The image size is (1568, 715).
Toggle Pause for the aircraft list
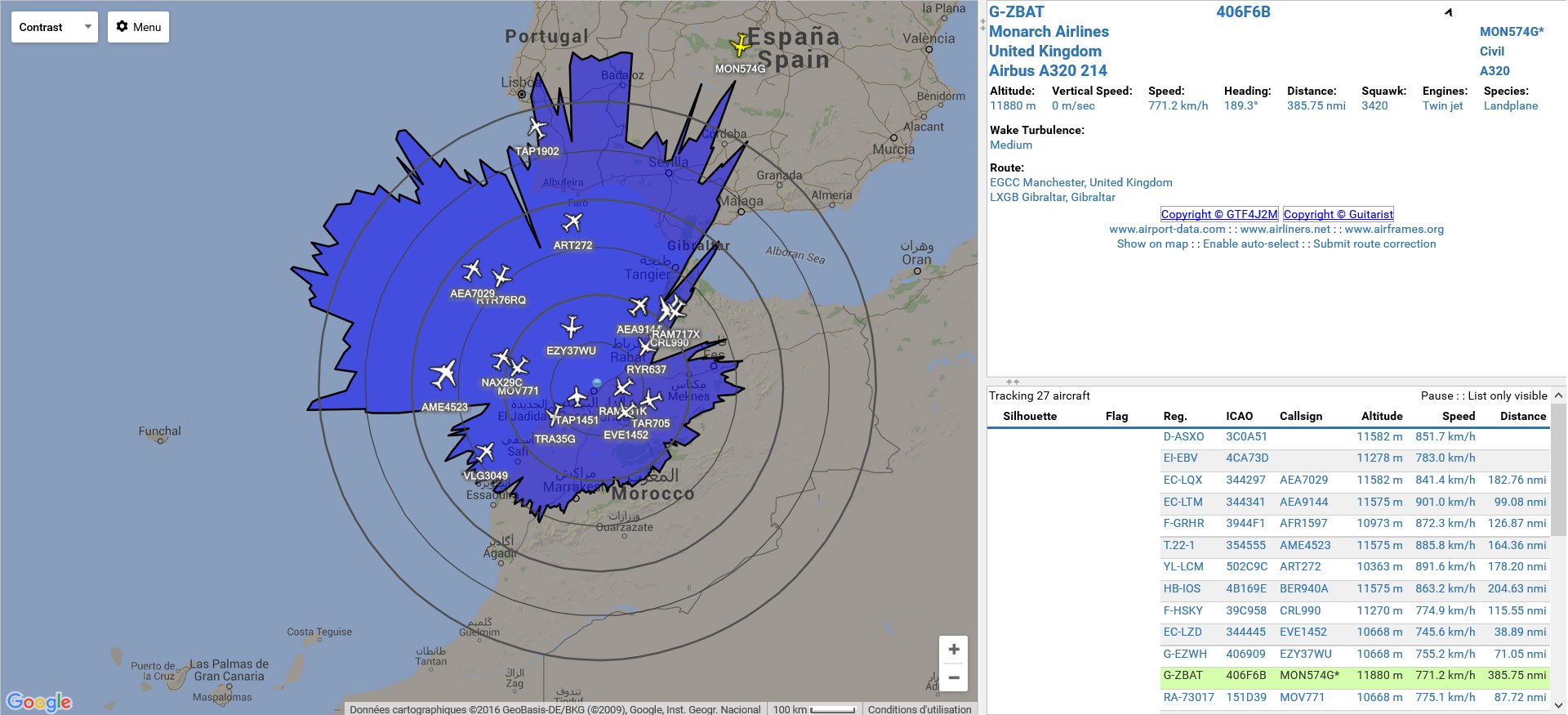tap(1437, 395)
